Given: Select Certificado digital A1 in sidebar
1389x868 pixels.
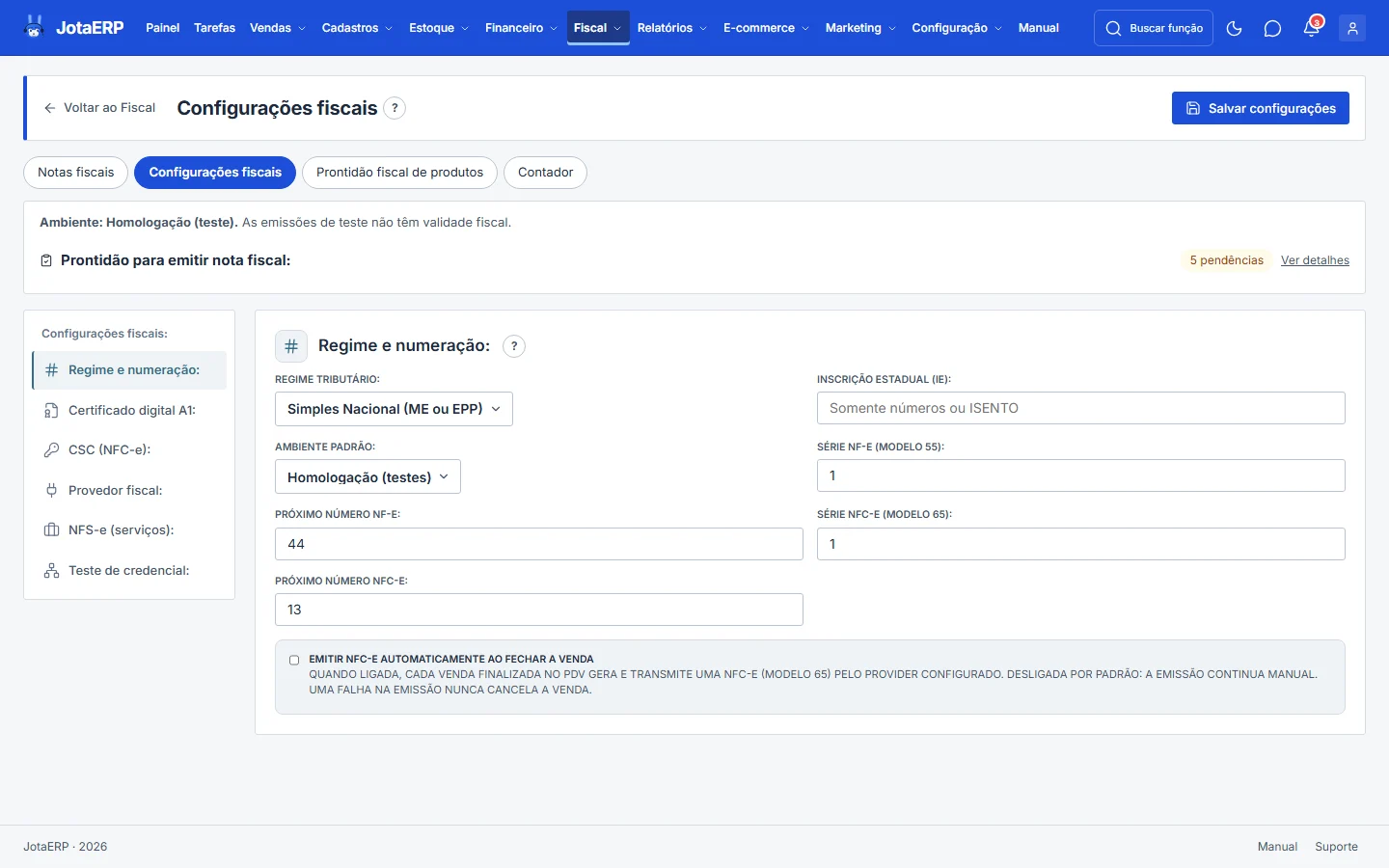Looking at the screenshot, I should coord(129,411).
